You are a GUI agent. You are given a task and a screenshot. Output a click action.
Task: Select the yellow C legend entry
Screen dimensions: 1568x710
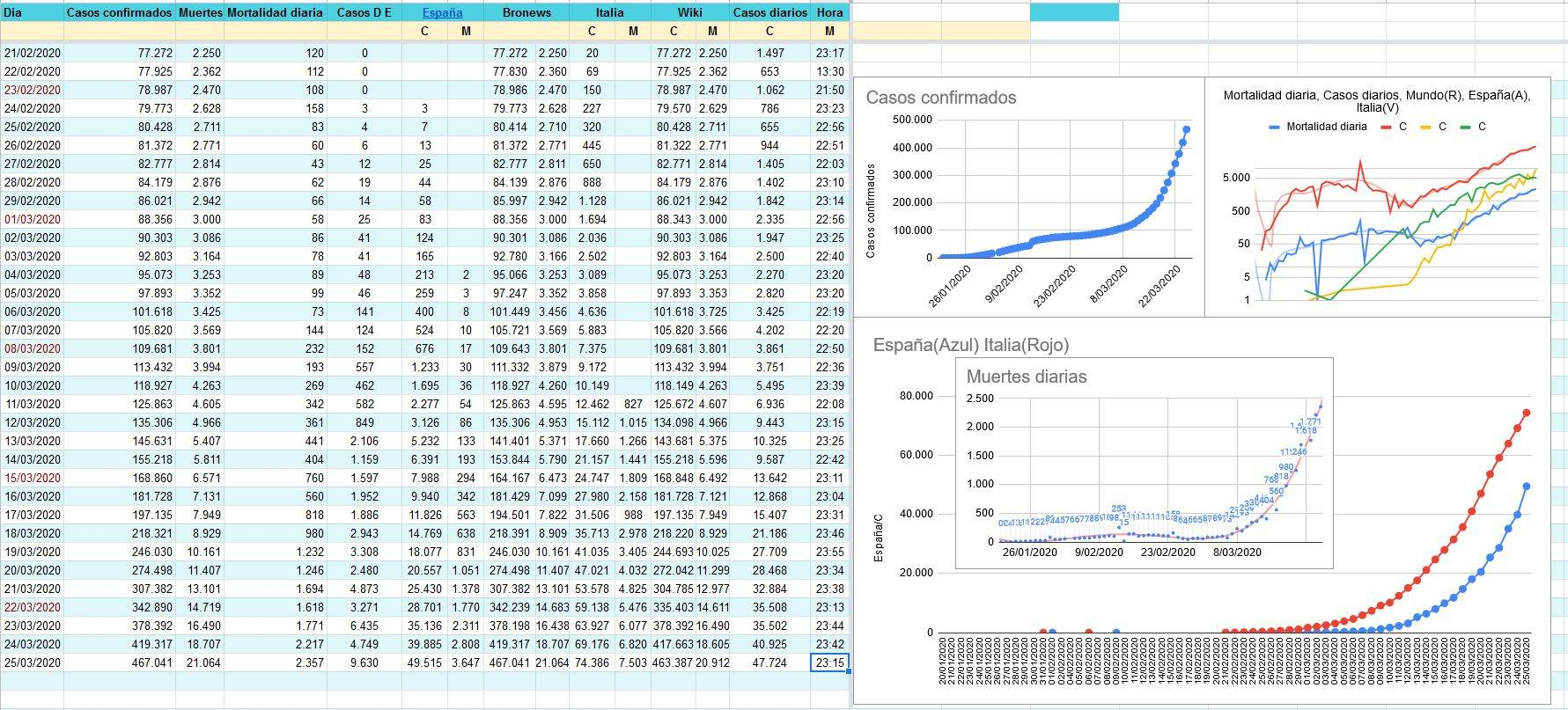(x=1433, y=127)
